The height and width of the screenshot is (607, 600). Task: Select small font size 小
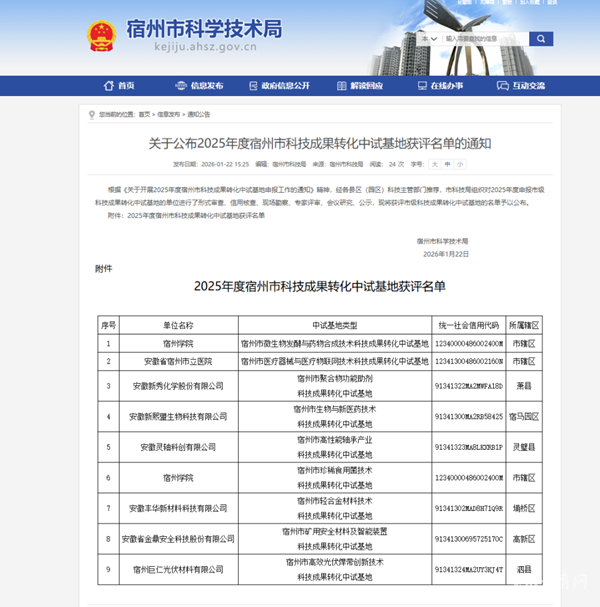461,163
